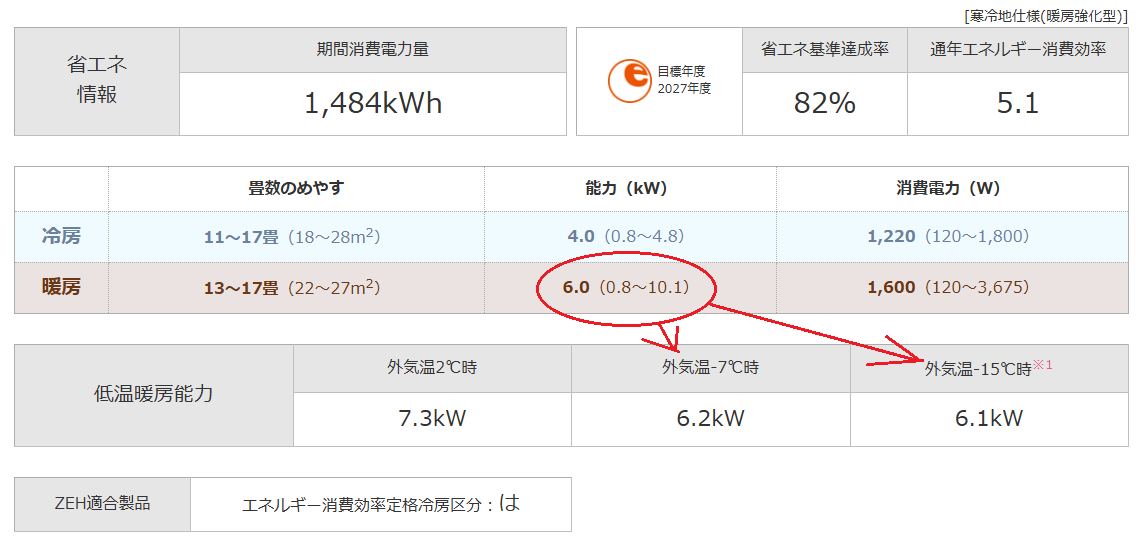Click the 省エネ基準達成率 header
Viewport: 1136px width, 551px height.
[x=824, y=50]
